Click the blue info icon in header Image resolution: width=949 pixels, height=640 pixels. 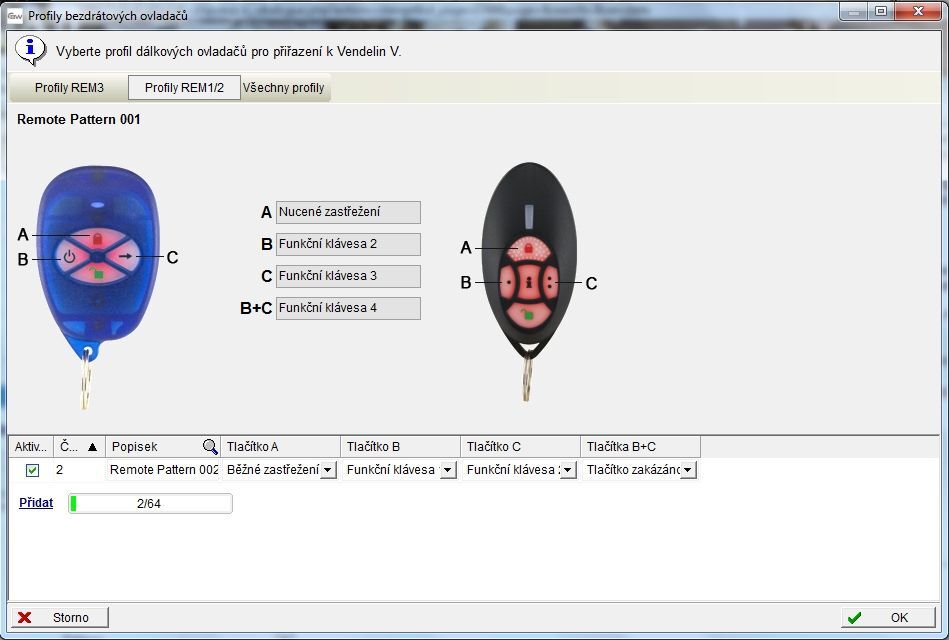point(30,49)
